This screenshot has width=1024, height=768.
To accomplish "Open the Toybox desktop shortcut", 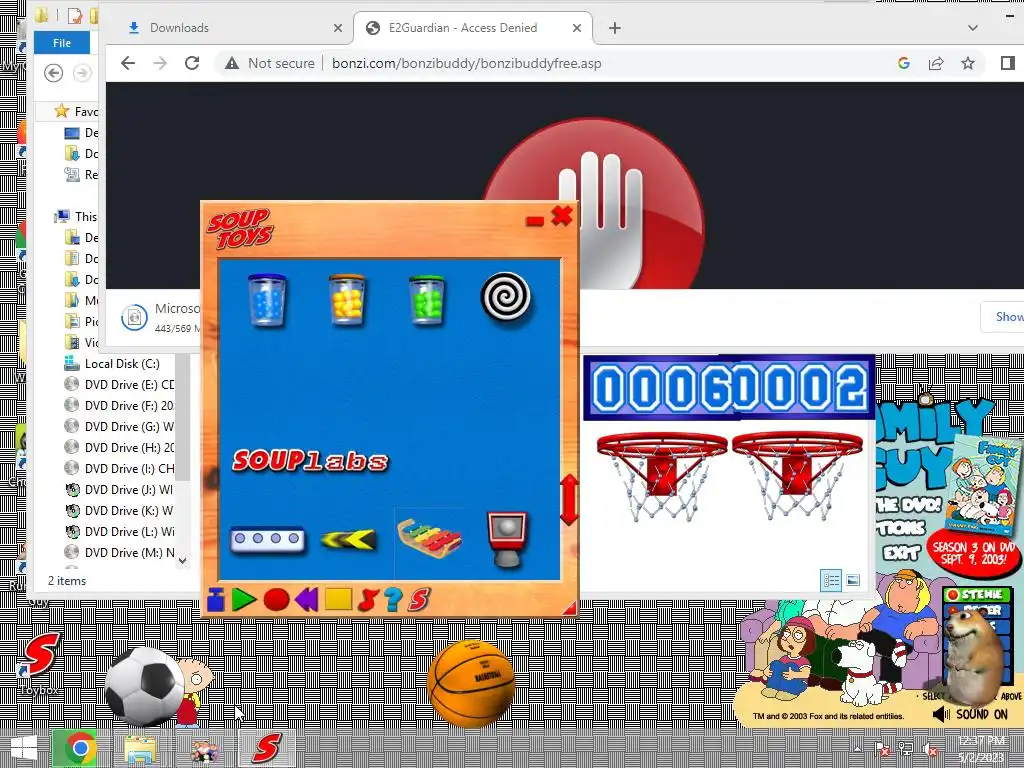I will [x=40, y=663].
